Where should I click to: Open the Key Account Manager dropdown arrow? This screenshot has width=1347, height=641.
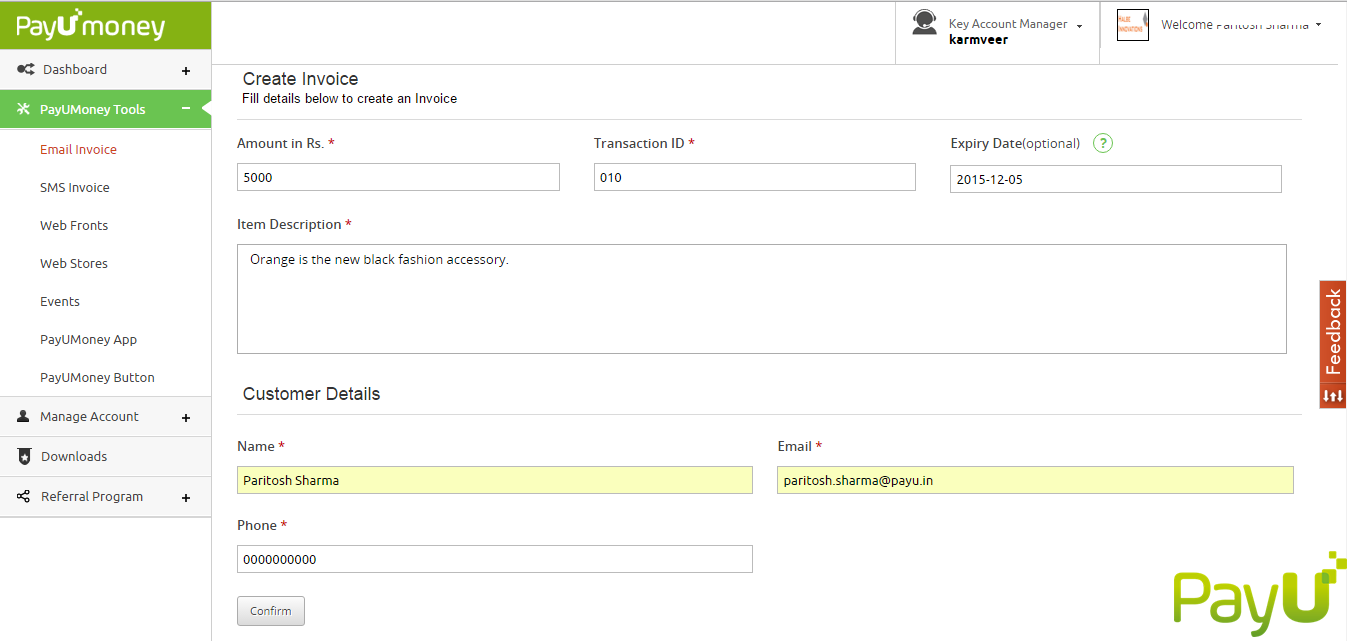pos(1079,26)
